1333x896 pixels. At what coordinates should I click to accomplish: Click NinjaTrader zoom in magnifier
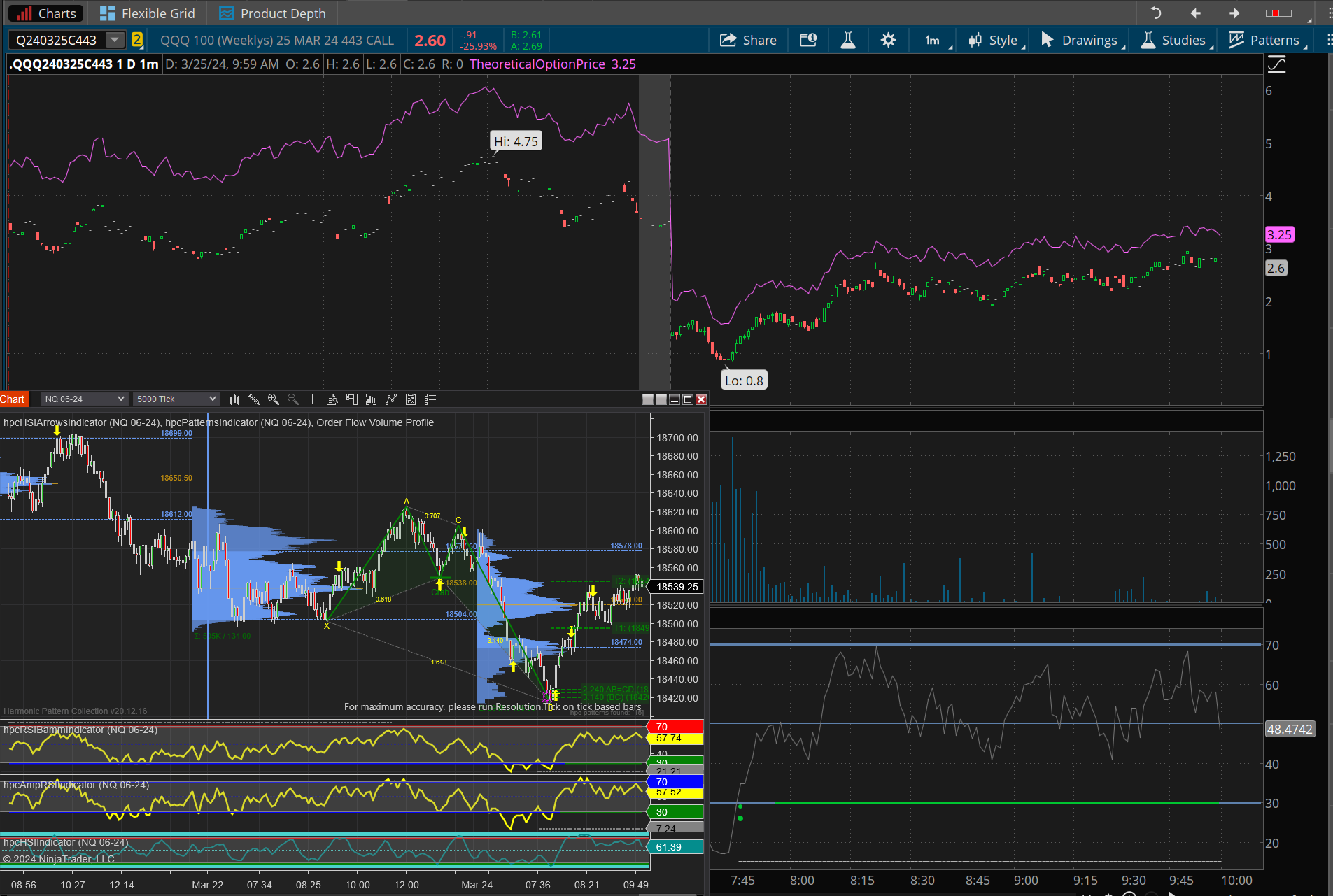coord(274,399)
